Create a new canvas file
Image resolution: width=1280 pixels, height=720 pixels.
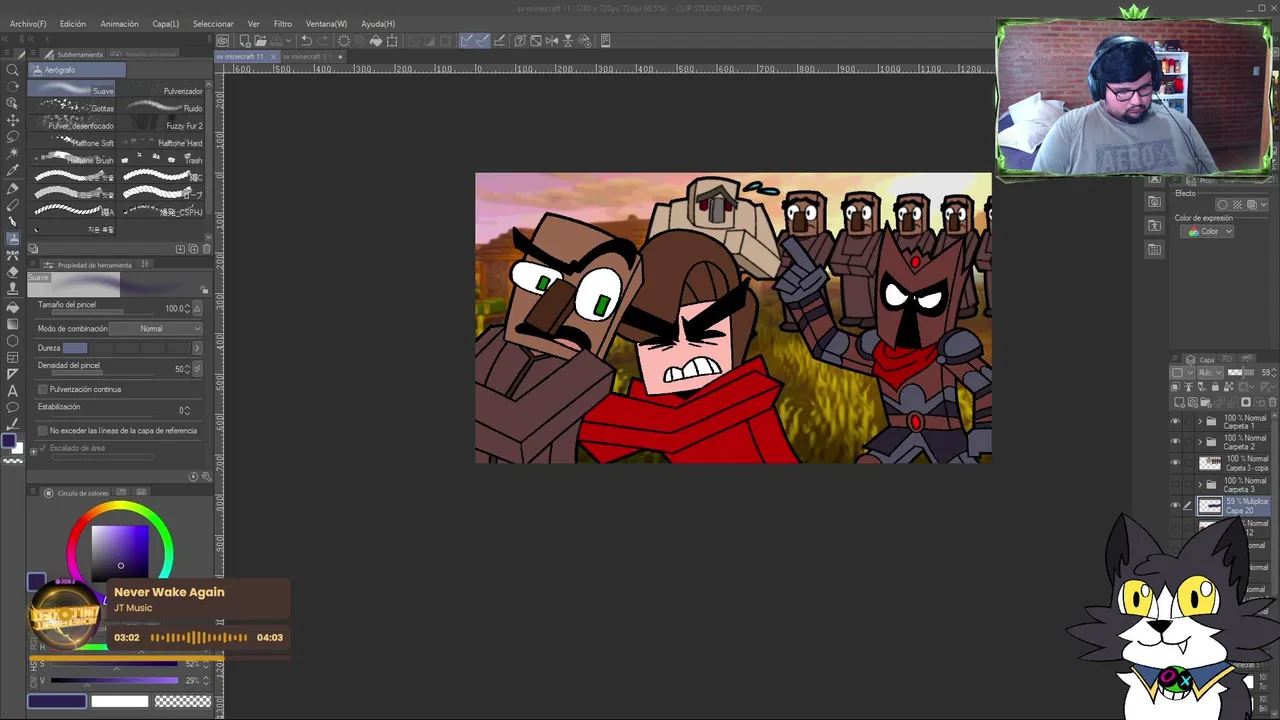pyautogui.click(x=245, y=41)
